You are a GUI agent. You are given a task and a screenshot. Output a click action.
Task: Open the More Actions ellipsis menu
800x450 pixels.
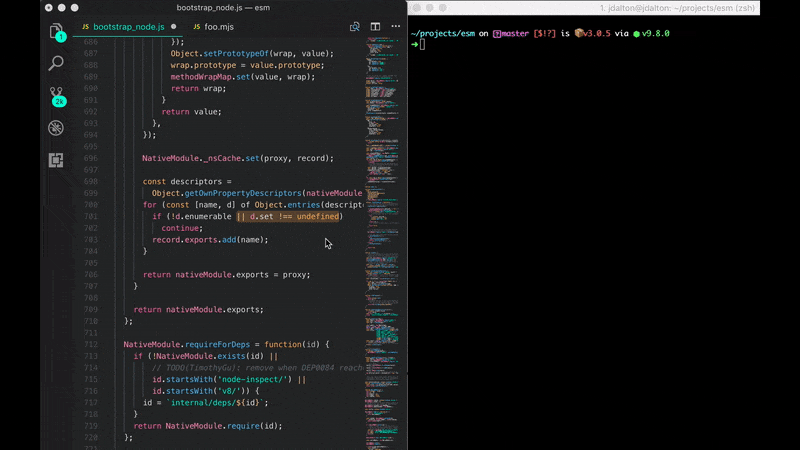pos(395,27)
